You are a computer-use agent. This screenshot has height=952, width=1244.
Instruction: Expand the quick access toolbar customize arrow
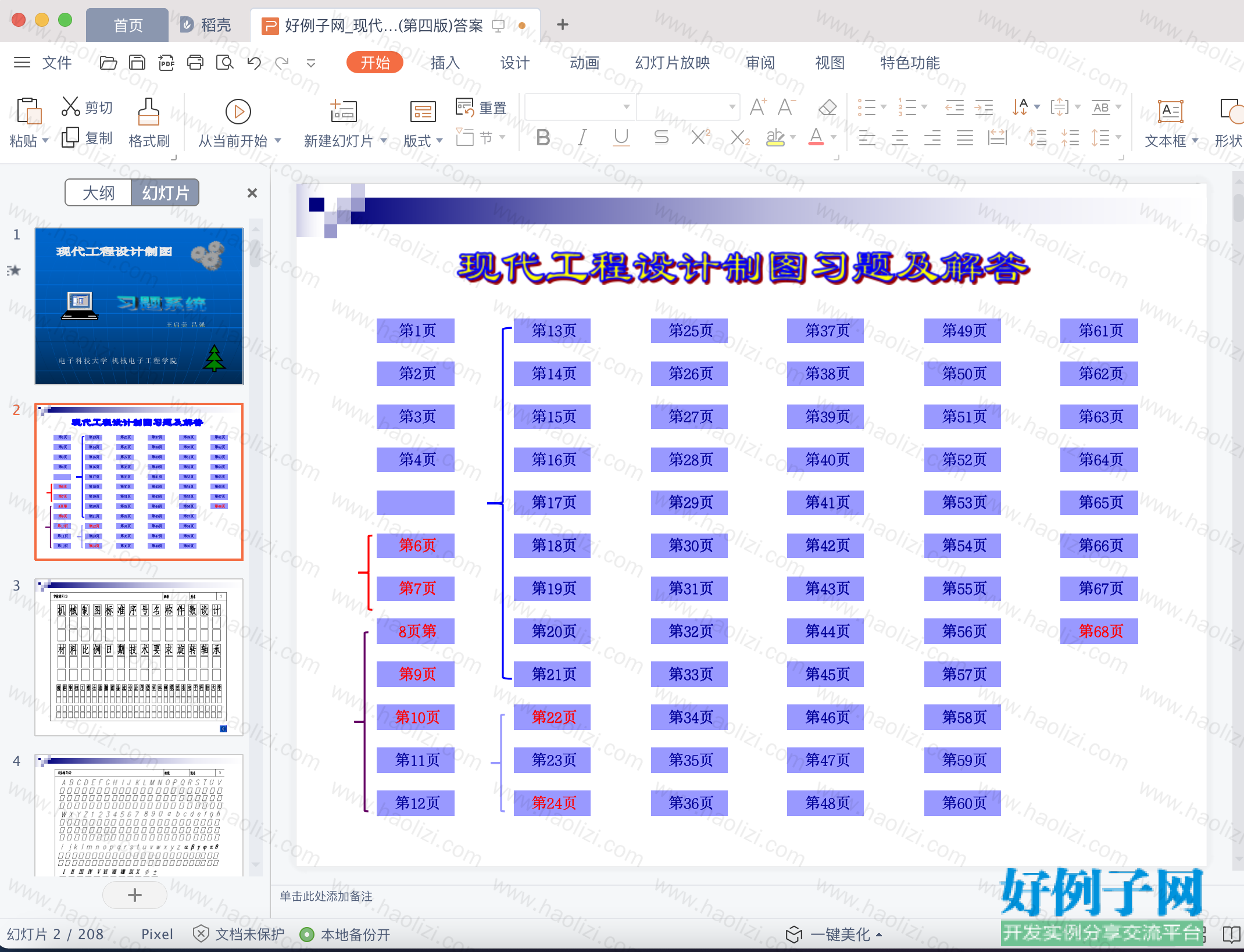(x=311, y=63)
